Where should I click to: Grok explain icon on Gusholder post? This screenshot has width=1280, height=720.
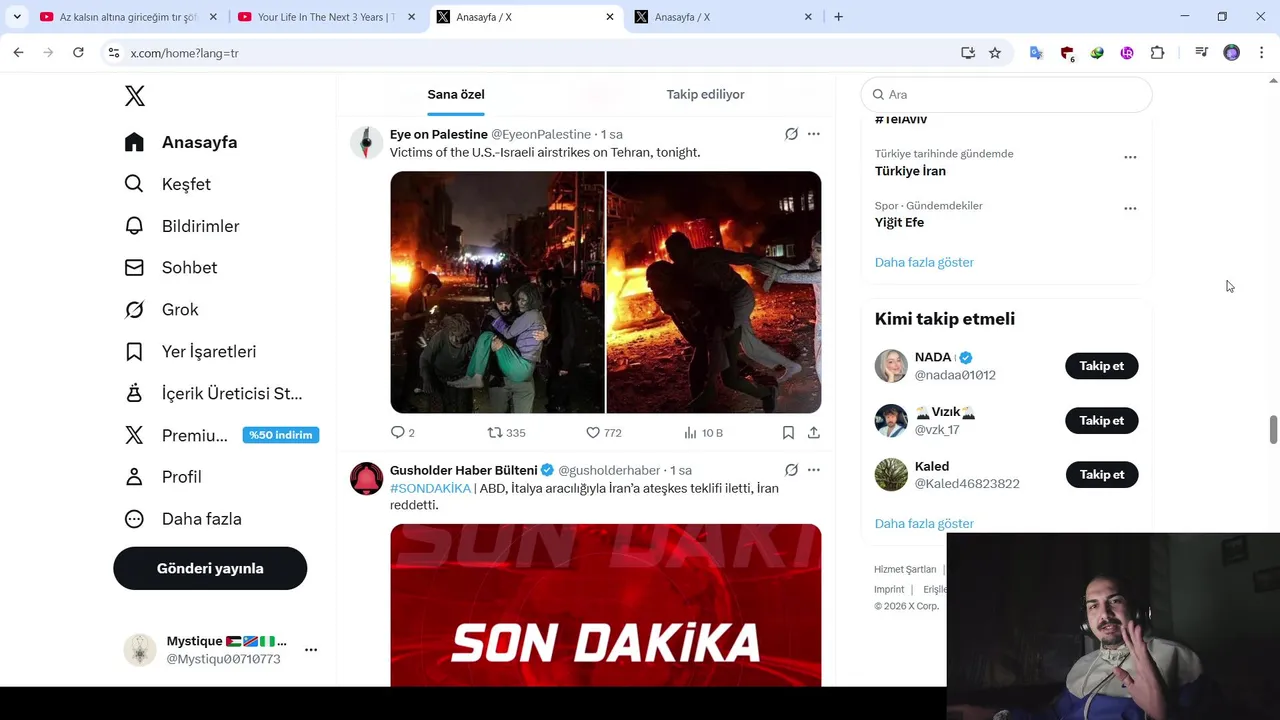click(x=791, y=470)
